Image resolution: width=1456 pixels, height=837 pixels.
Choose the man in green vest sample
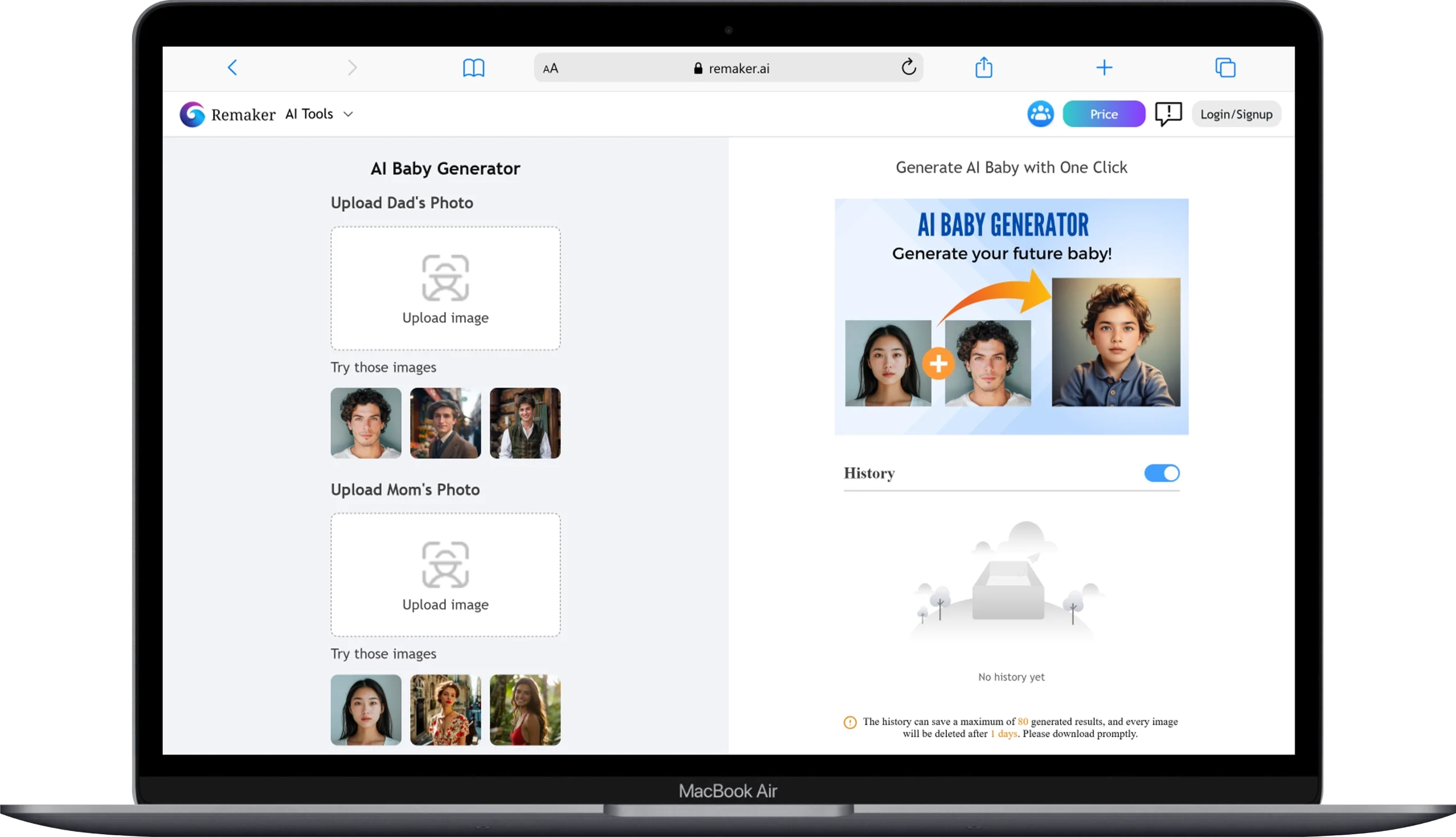525,423
